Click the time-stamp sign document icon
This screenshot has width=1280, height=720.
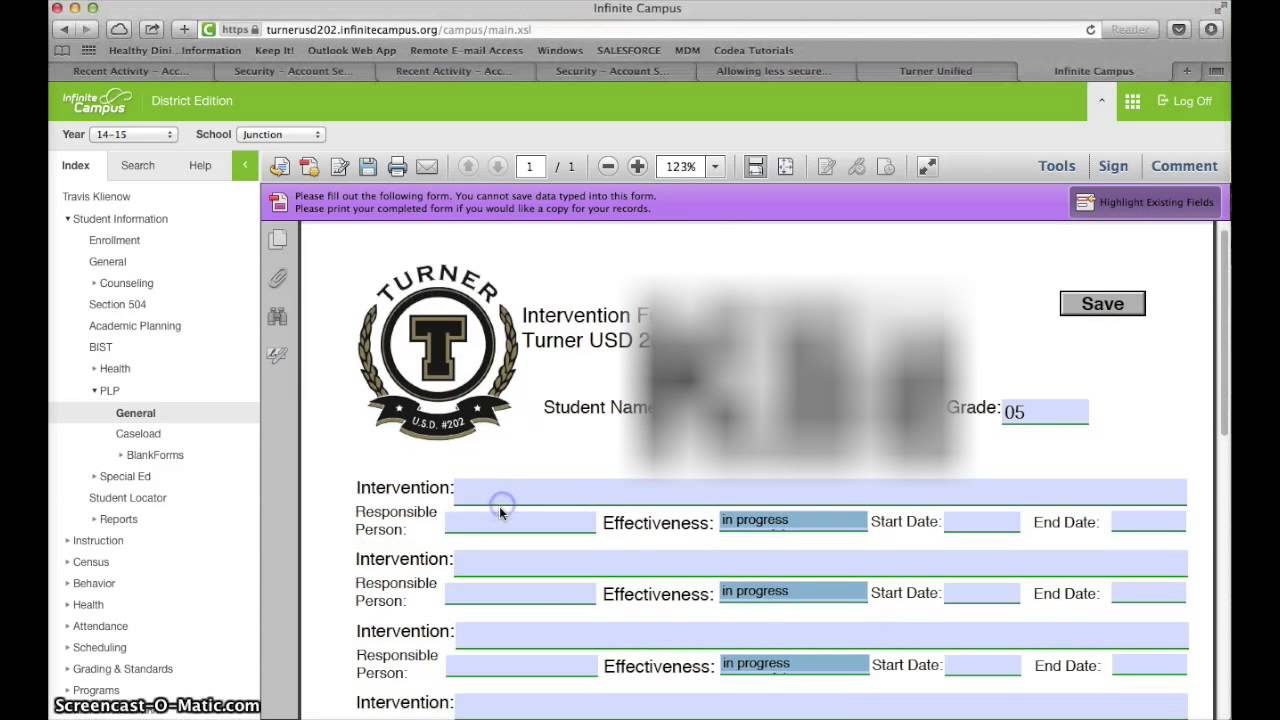click(x=886, y=166)
